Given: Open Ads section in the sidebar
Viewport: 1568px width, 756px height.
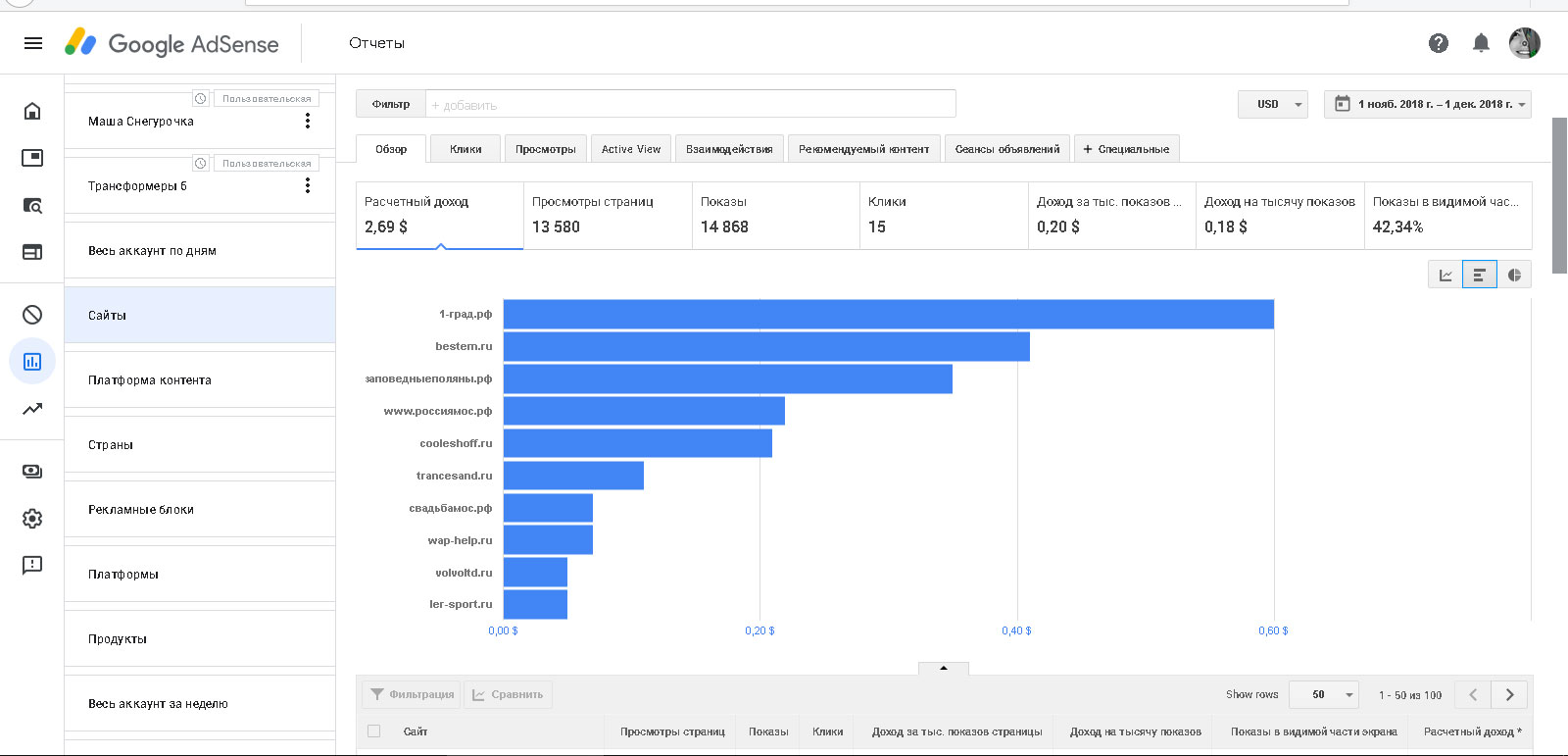Looking at the screenshot, I should pyautogui.click(x=32, y=158).
